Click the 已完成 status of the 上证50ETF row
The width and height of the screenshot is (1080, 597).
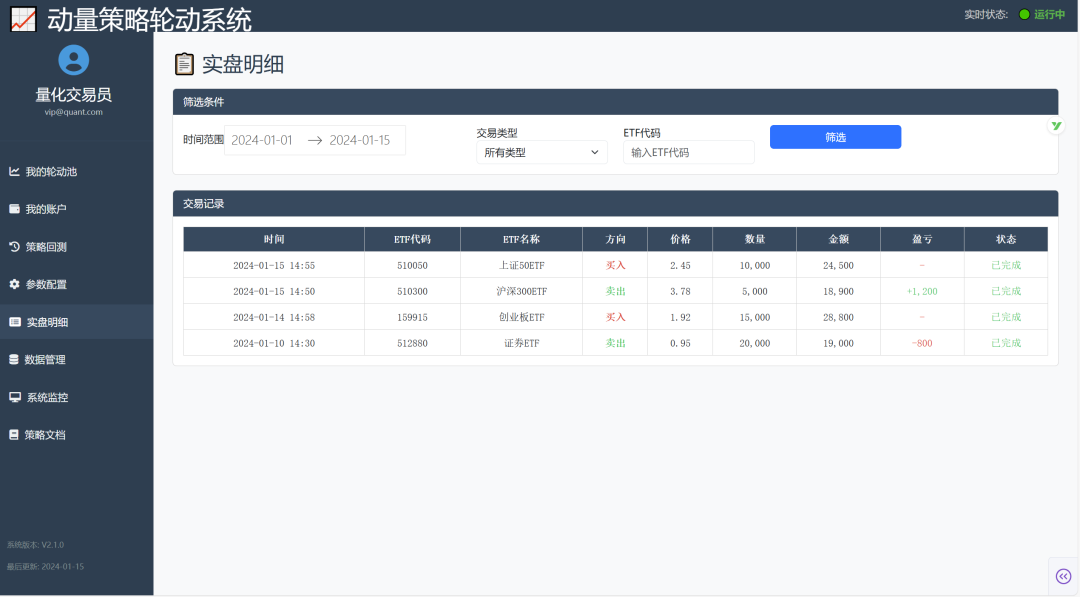(x=1005, y=265)
